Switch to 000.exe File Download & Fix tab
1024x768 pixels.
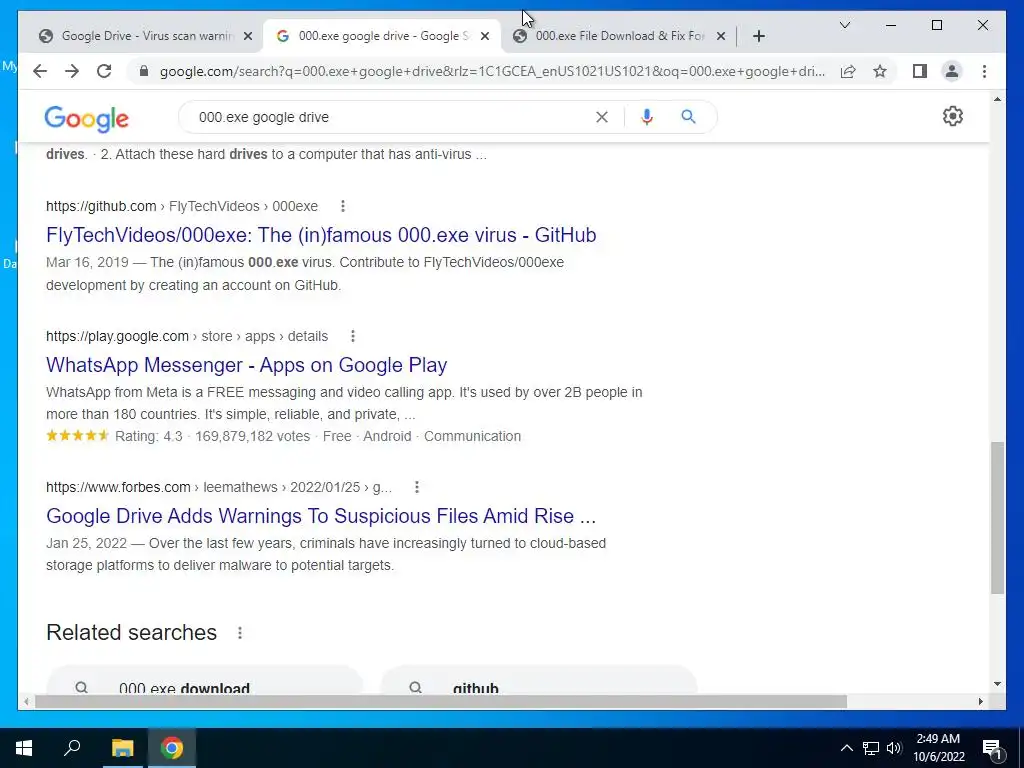pos(619,36)
